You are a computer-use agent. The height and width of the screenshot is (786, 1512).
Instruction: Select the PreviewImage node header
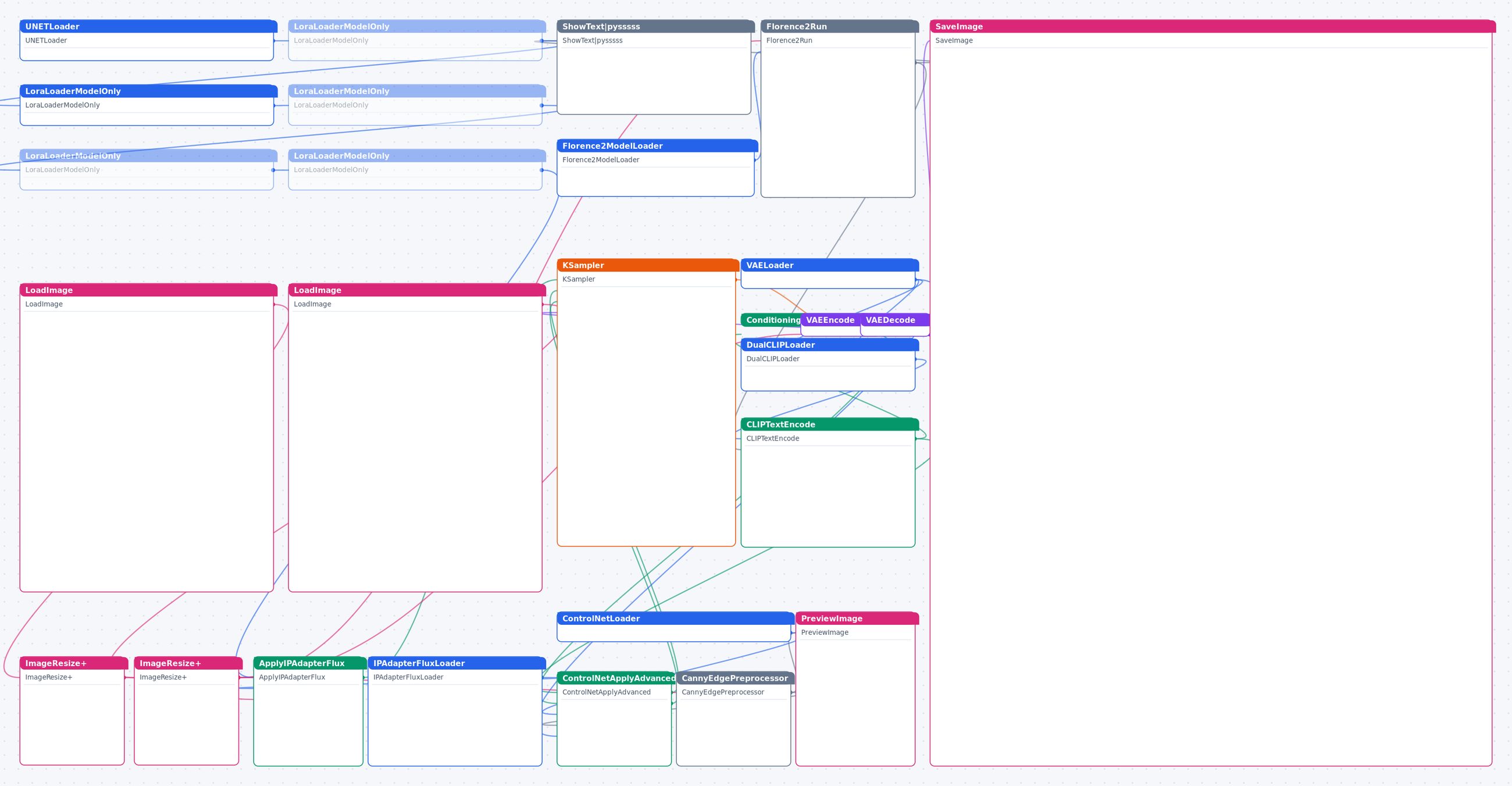857,618
